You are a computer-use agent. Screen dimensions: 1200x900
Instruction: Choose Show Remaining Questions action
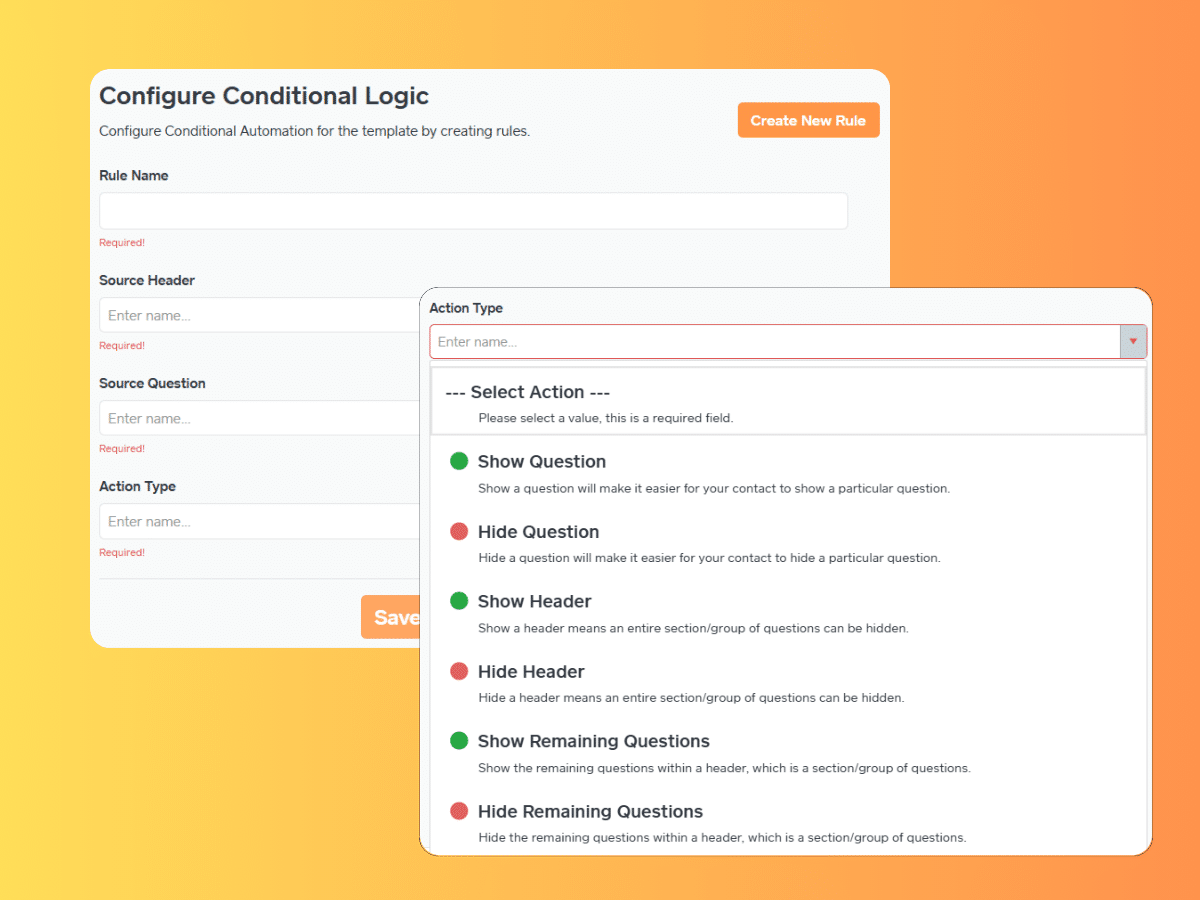coord(593,742)
